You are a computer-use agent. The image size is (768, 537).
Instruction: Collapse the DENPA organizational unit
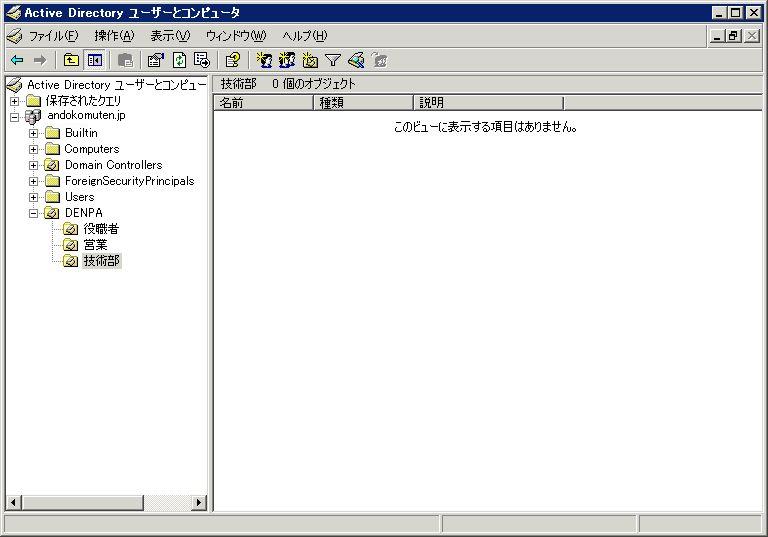tap(33, 213)
